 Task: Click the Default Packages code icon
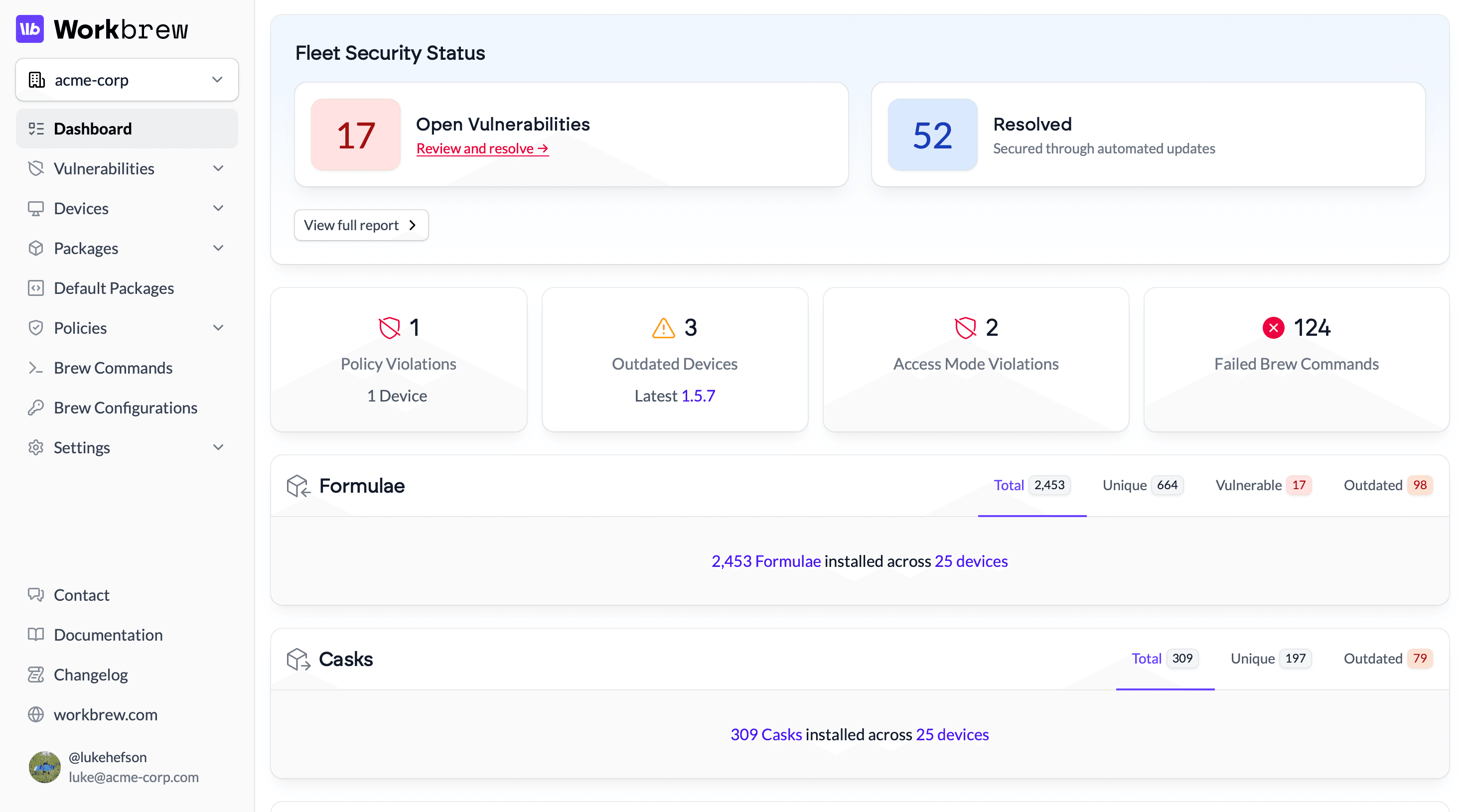click(36, 288)
